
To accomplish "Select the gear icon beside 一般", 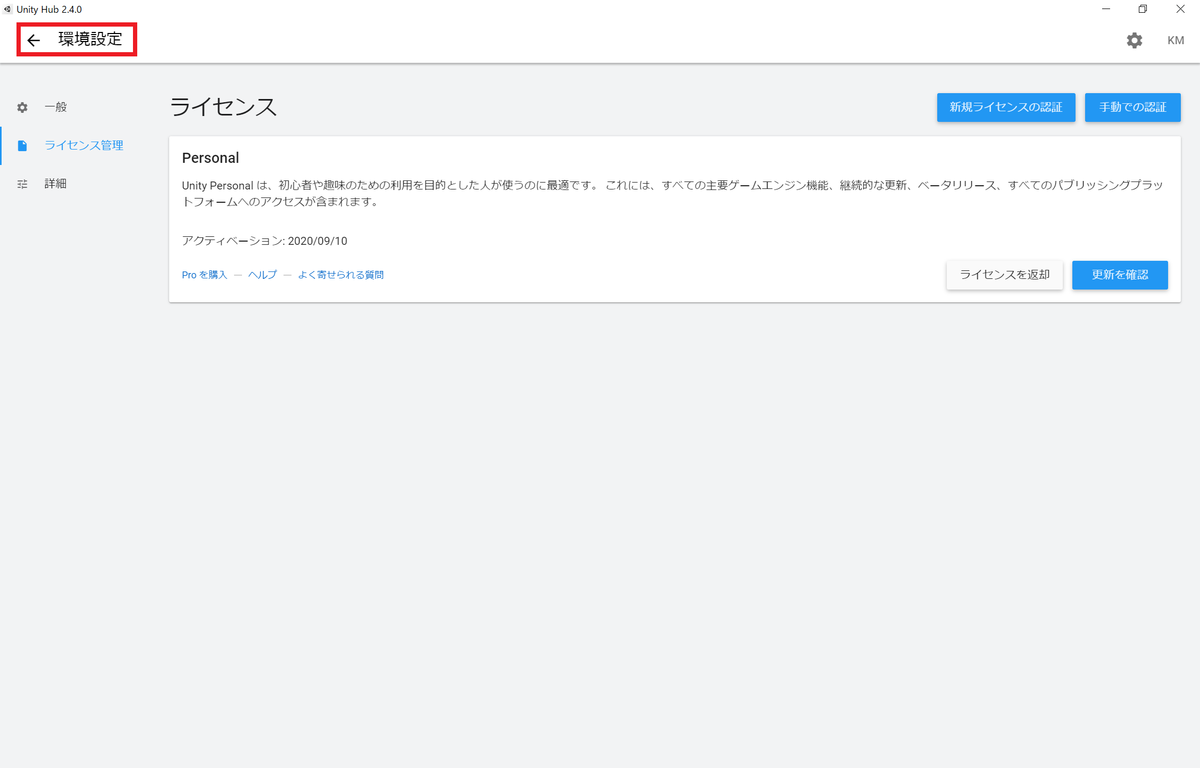I will point(22,107).
